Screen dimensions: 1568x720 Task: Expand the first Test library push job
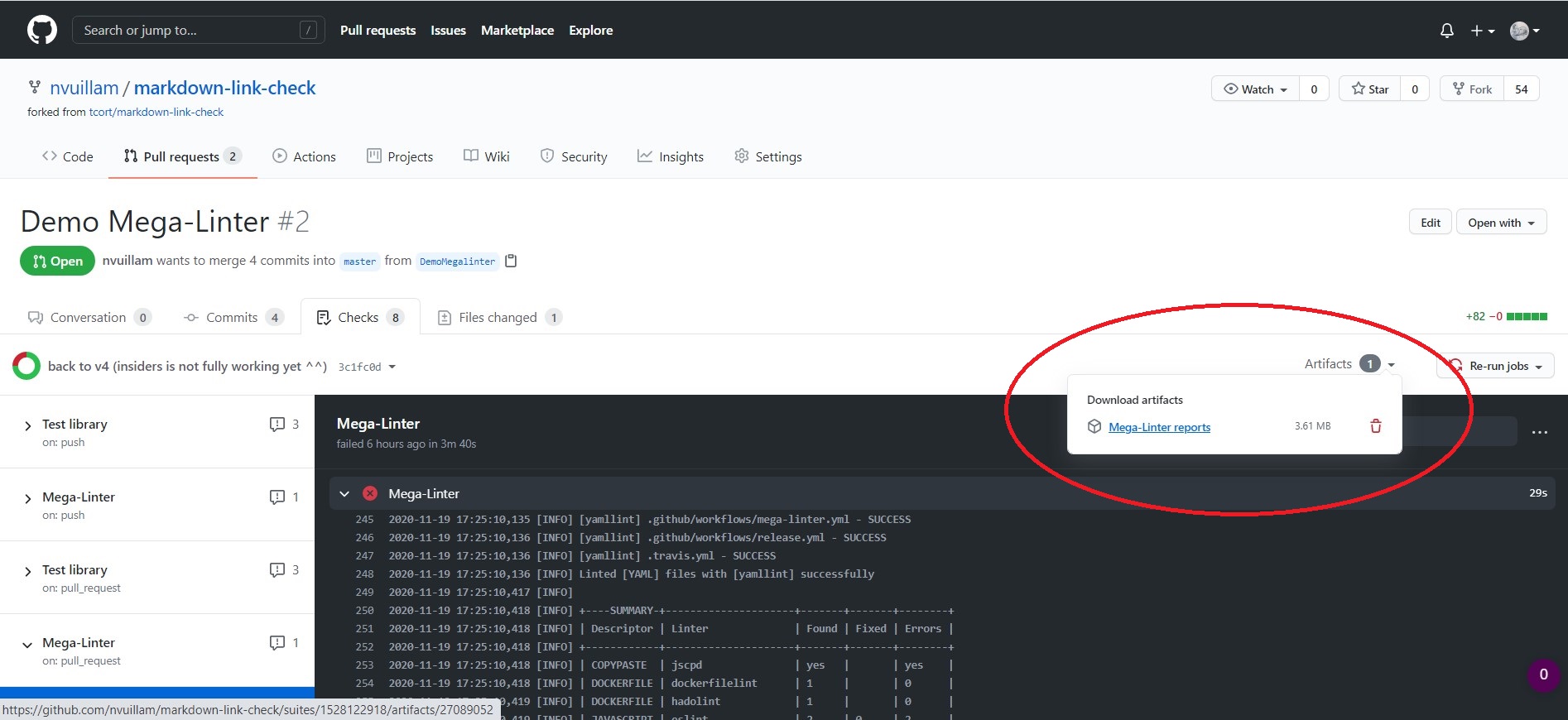click(28, 425)
